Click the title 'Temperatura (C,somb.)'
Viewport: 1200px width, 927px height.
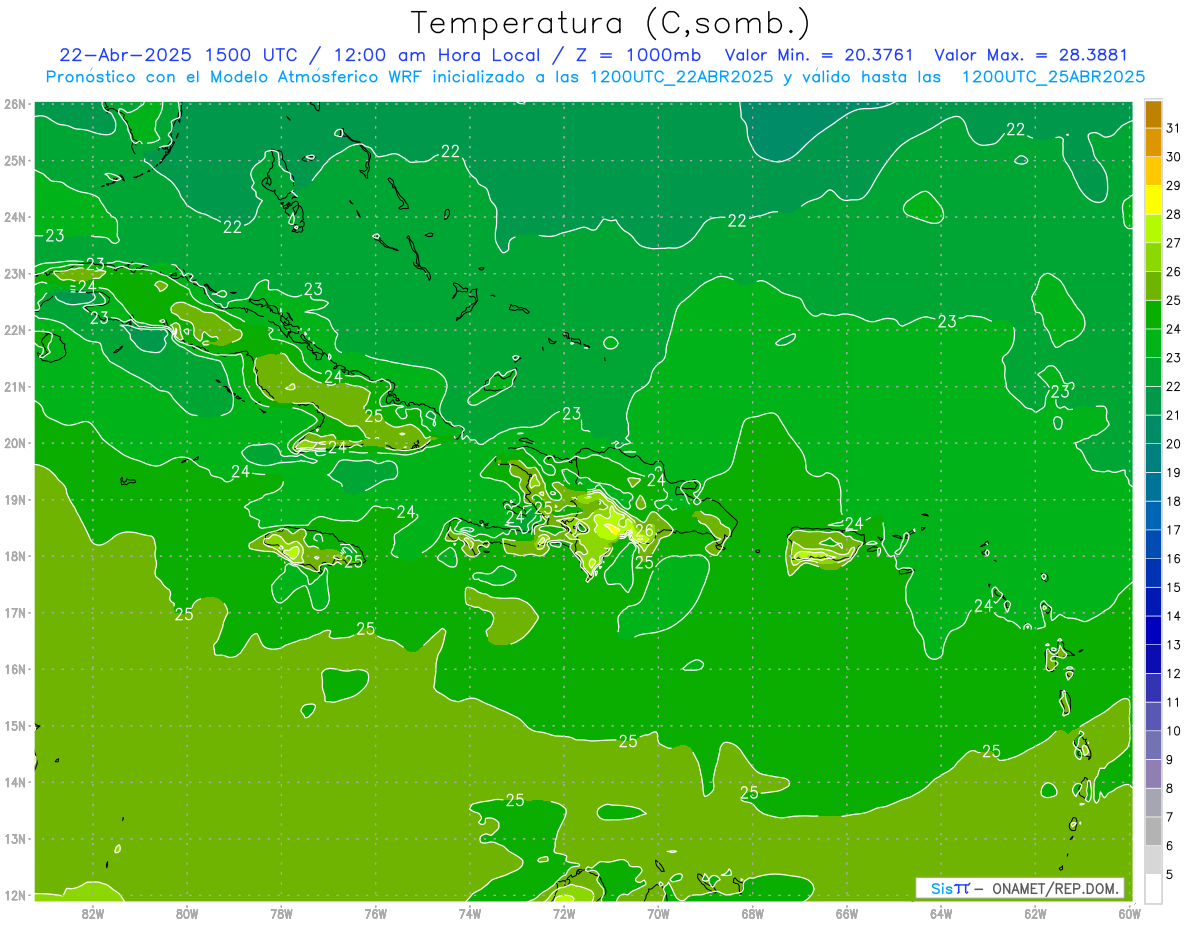point(611,23)
